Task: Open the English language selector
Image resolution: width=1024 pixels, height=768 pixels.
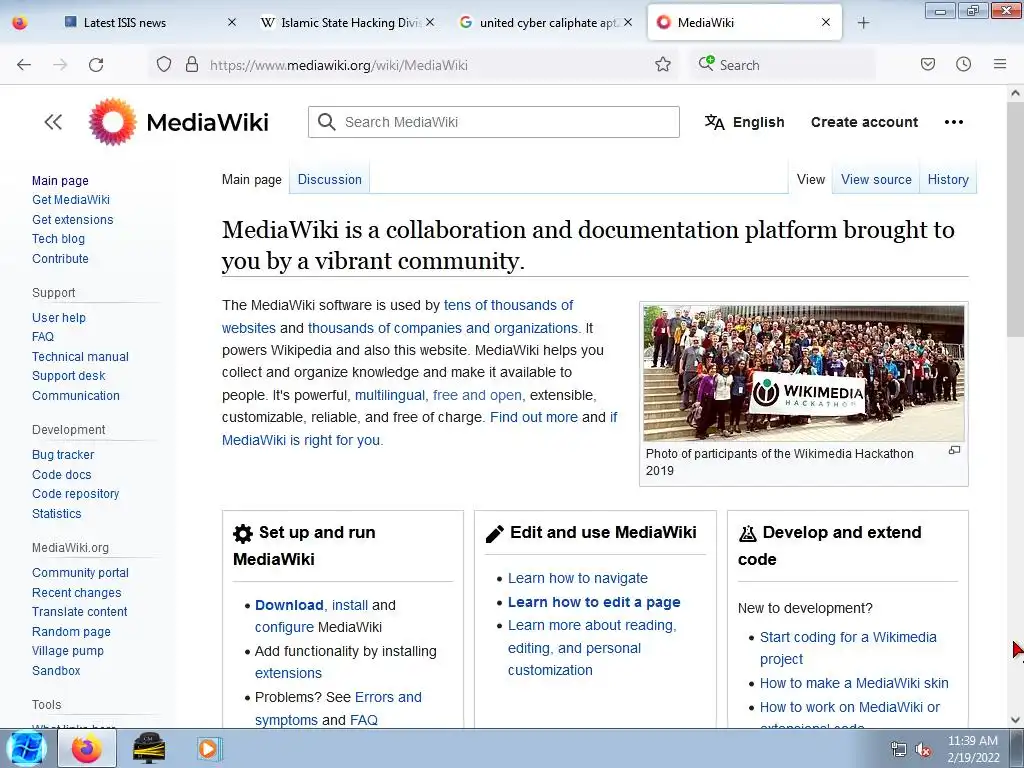Action: click(x=744, y=122)
